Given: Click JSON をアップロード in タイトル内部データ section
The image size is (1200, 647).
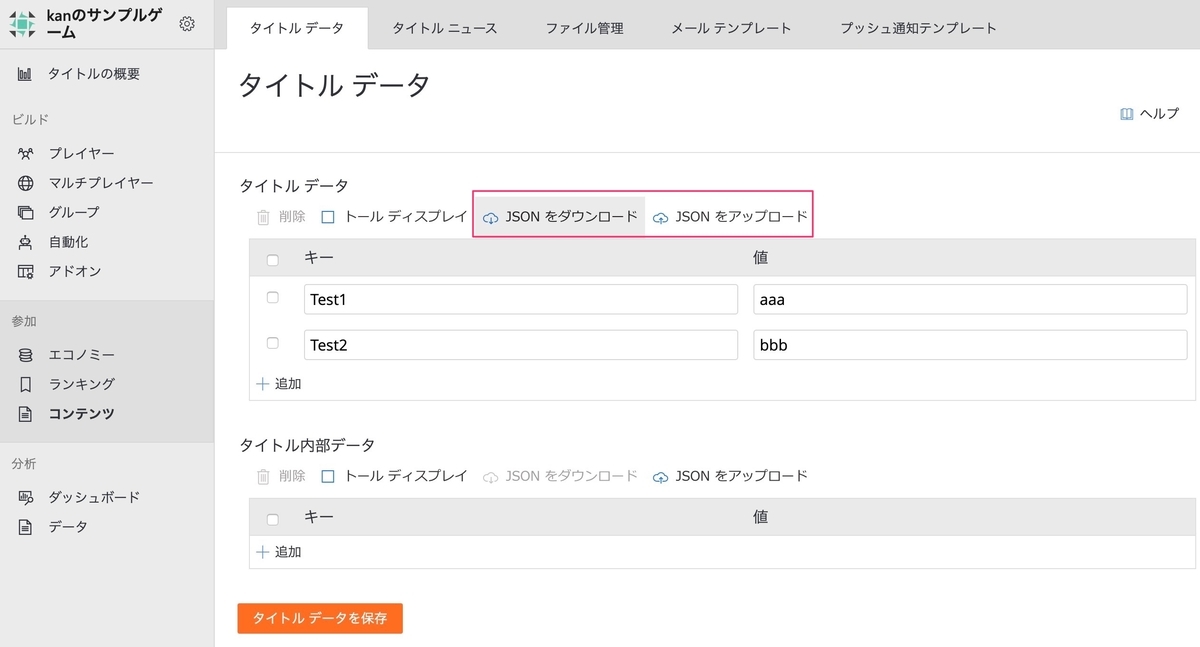Looking at the screenshot, I should coord(730,476).
